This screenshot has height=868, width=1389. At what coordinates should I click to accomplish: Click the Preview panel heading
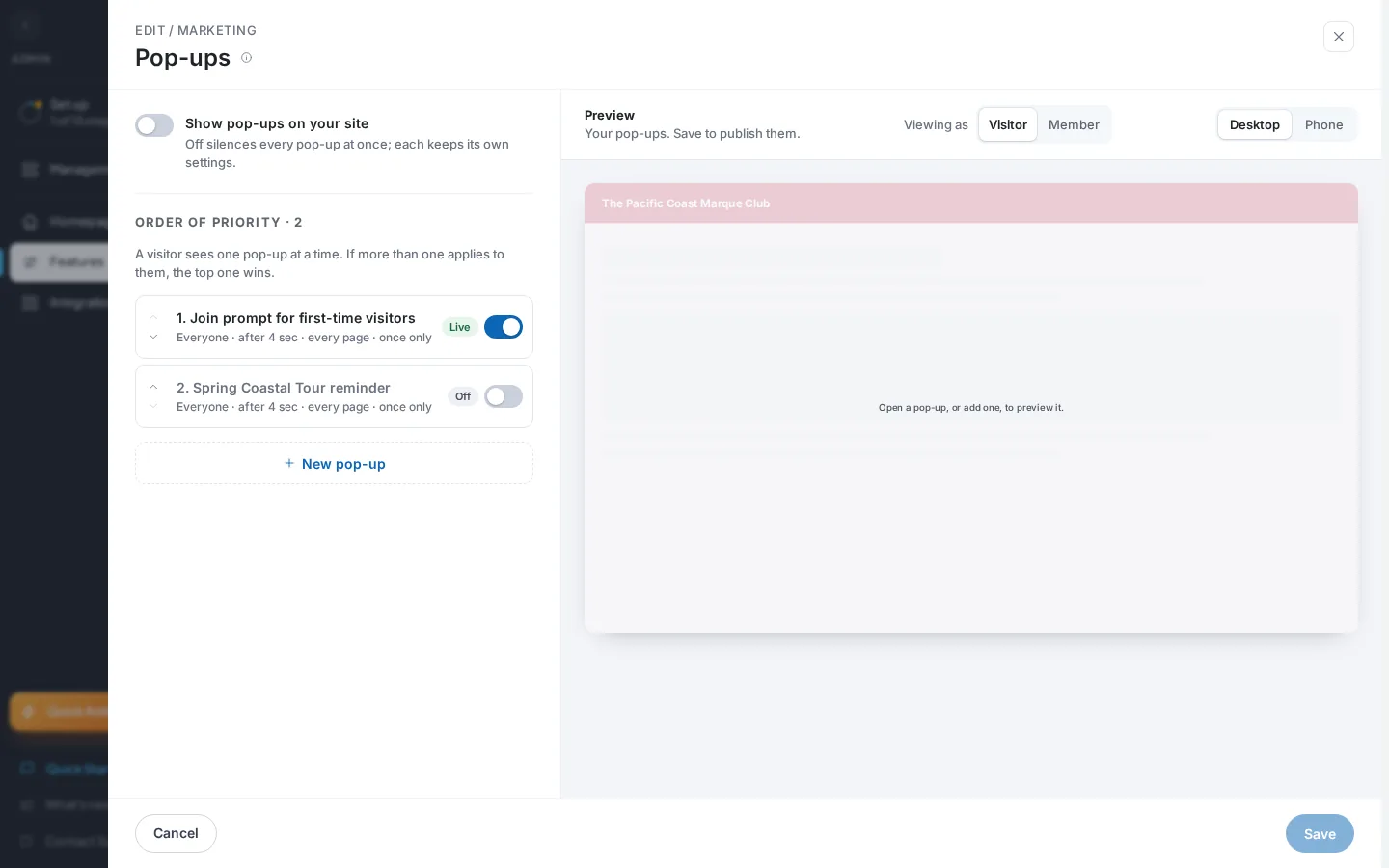[610, 115]
